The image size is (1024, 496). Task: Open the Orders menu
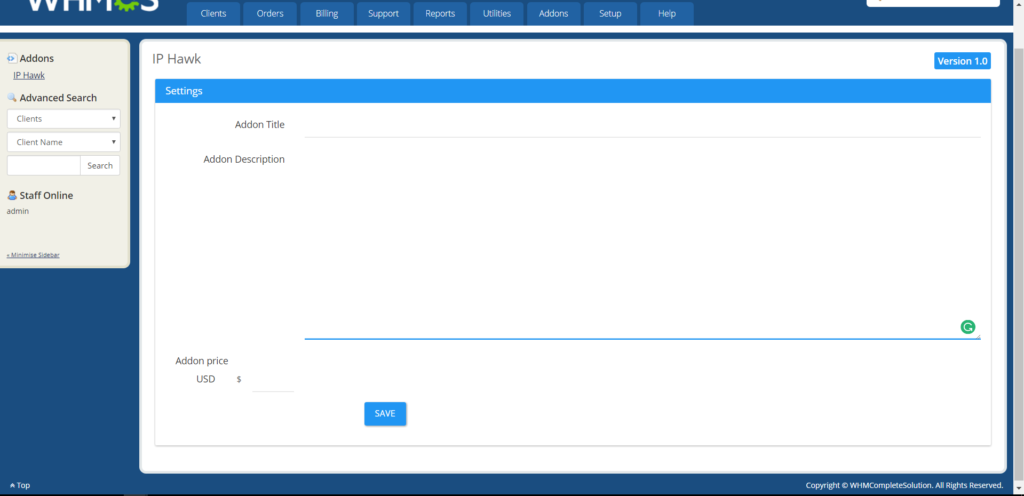pos(270,14)
